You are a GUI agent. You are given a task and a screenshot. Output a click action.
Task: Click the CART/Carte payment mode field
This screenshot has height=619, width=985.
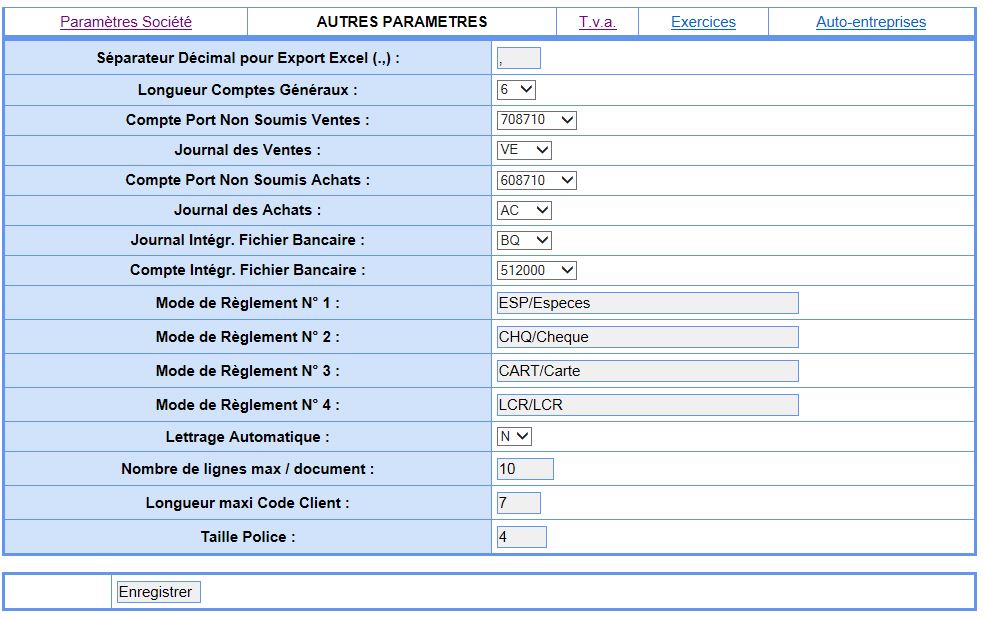(647, 371)
